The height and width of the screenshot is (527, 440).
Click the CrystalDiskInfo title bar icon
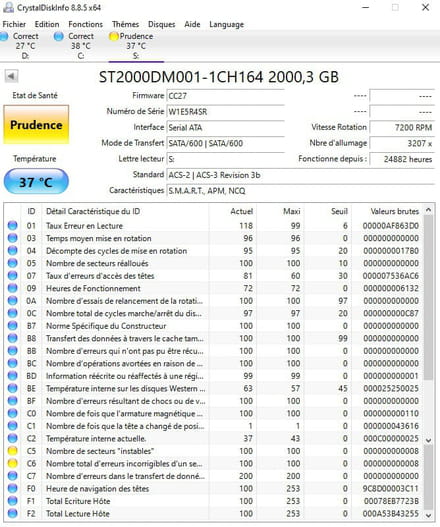(8, 7)
